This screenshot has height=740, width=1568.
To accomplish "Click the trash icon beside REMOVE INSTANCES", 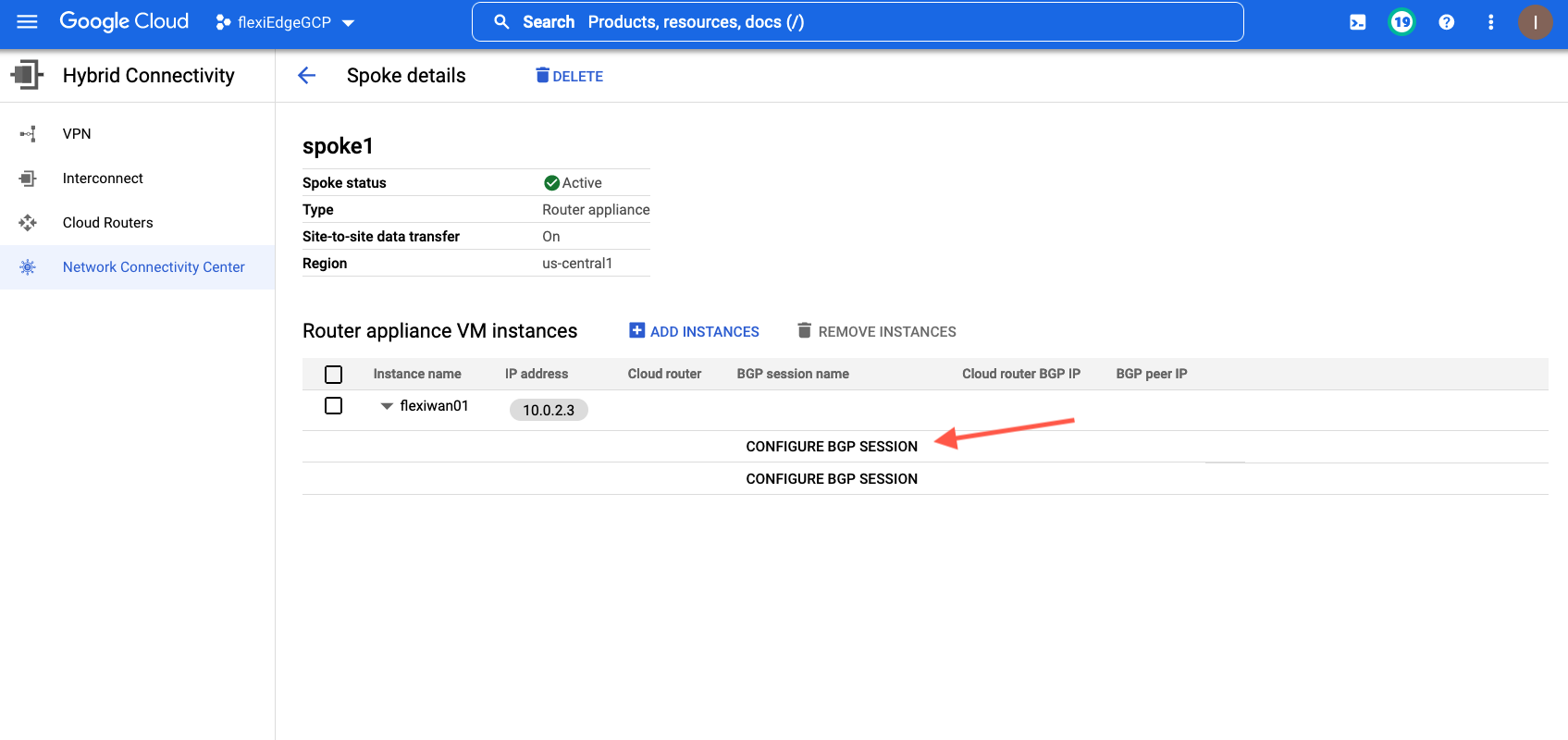I will click(x=805, y=330).
